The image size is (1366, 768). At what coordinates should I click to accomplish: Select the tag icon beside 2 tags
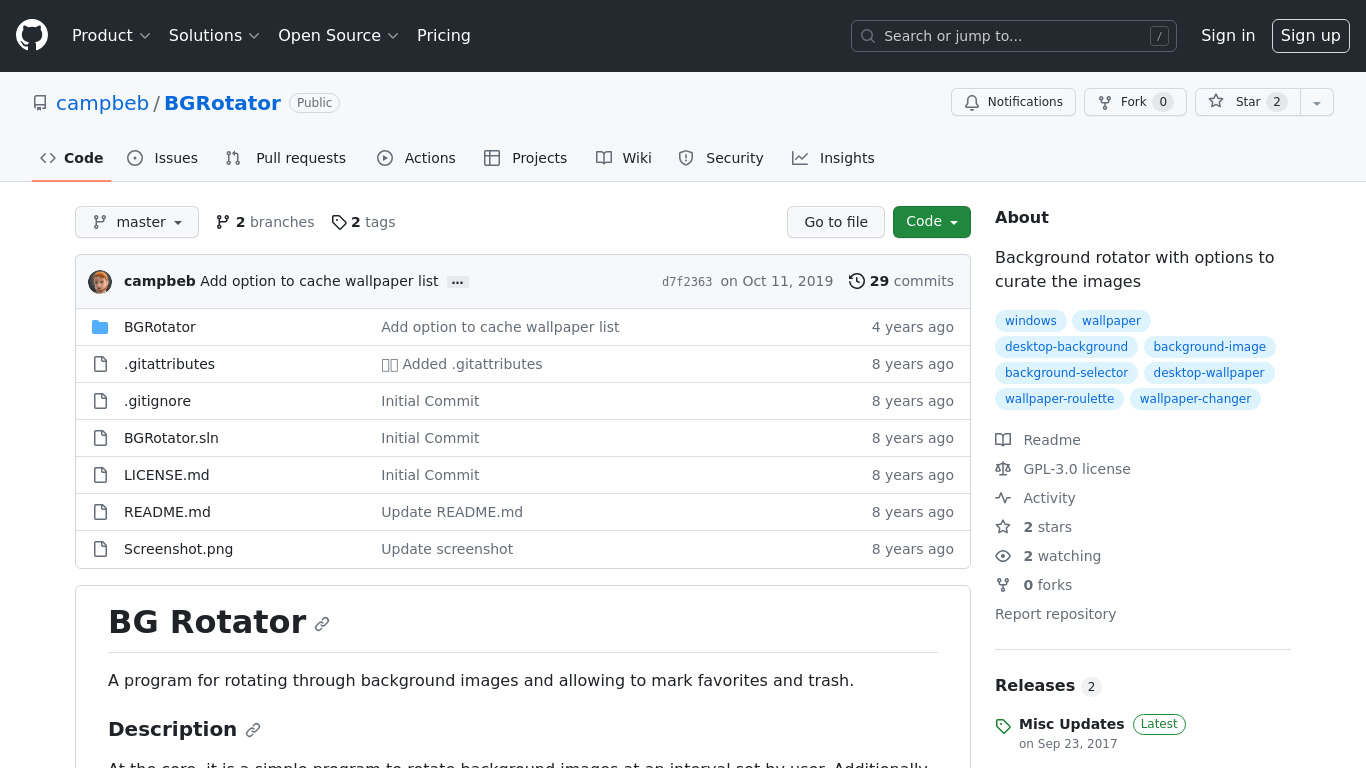point(339,222)
